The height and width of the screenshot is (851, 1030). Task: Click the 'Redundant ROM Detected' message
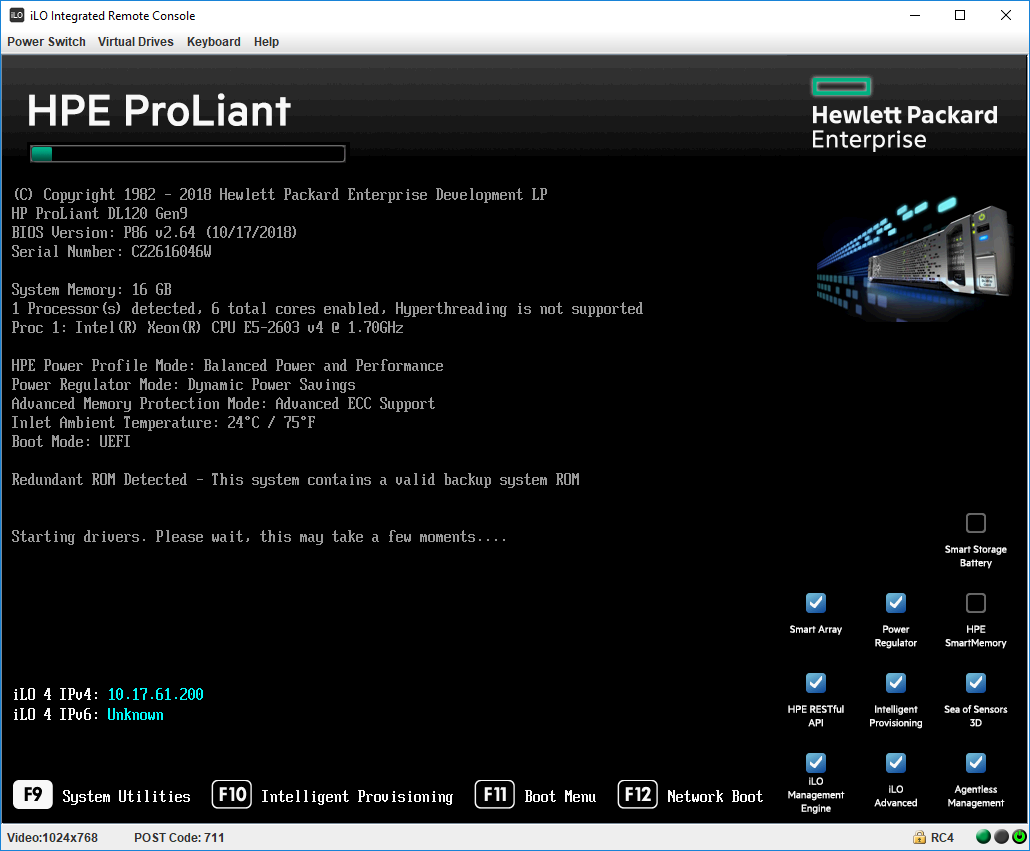click(x=296, y=480)
